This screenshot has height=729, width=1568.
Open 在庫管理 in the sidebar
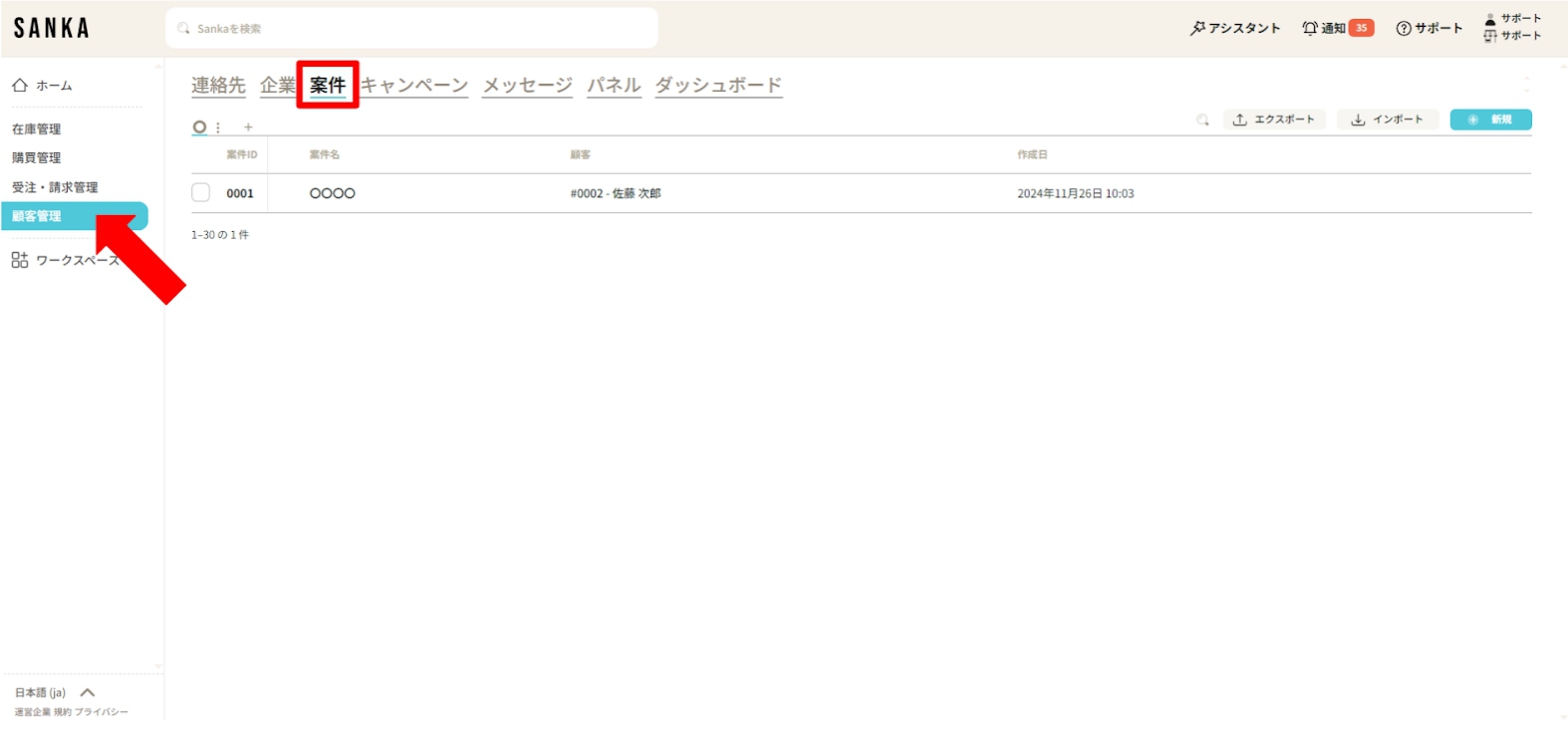[x=37, y=129]
